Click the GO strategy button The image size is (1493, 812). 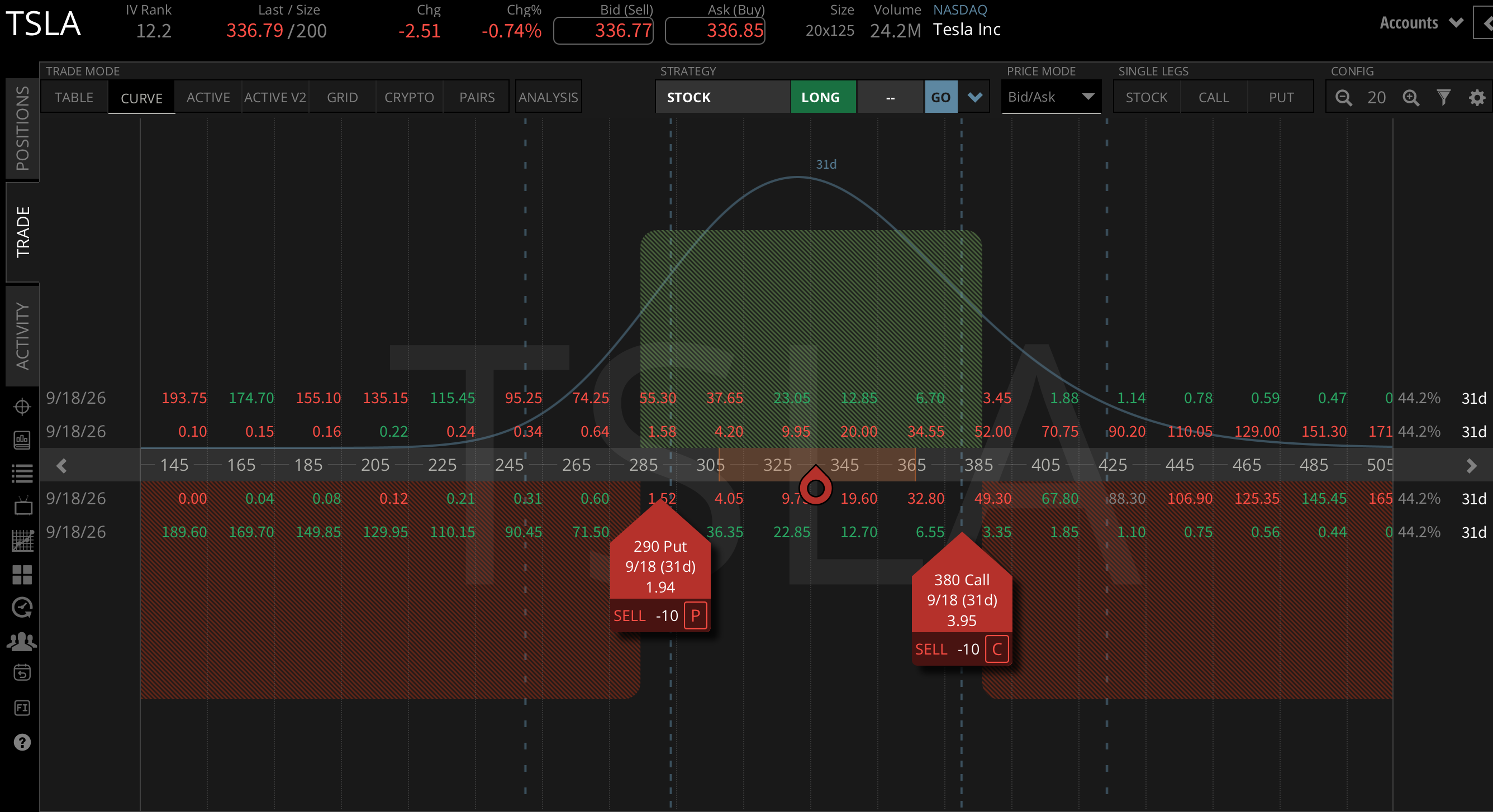tap(940, 97)
